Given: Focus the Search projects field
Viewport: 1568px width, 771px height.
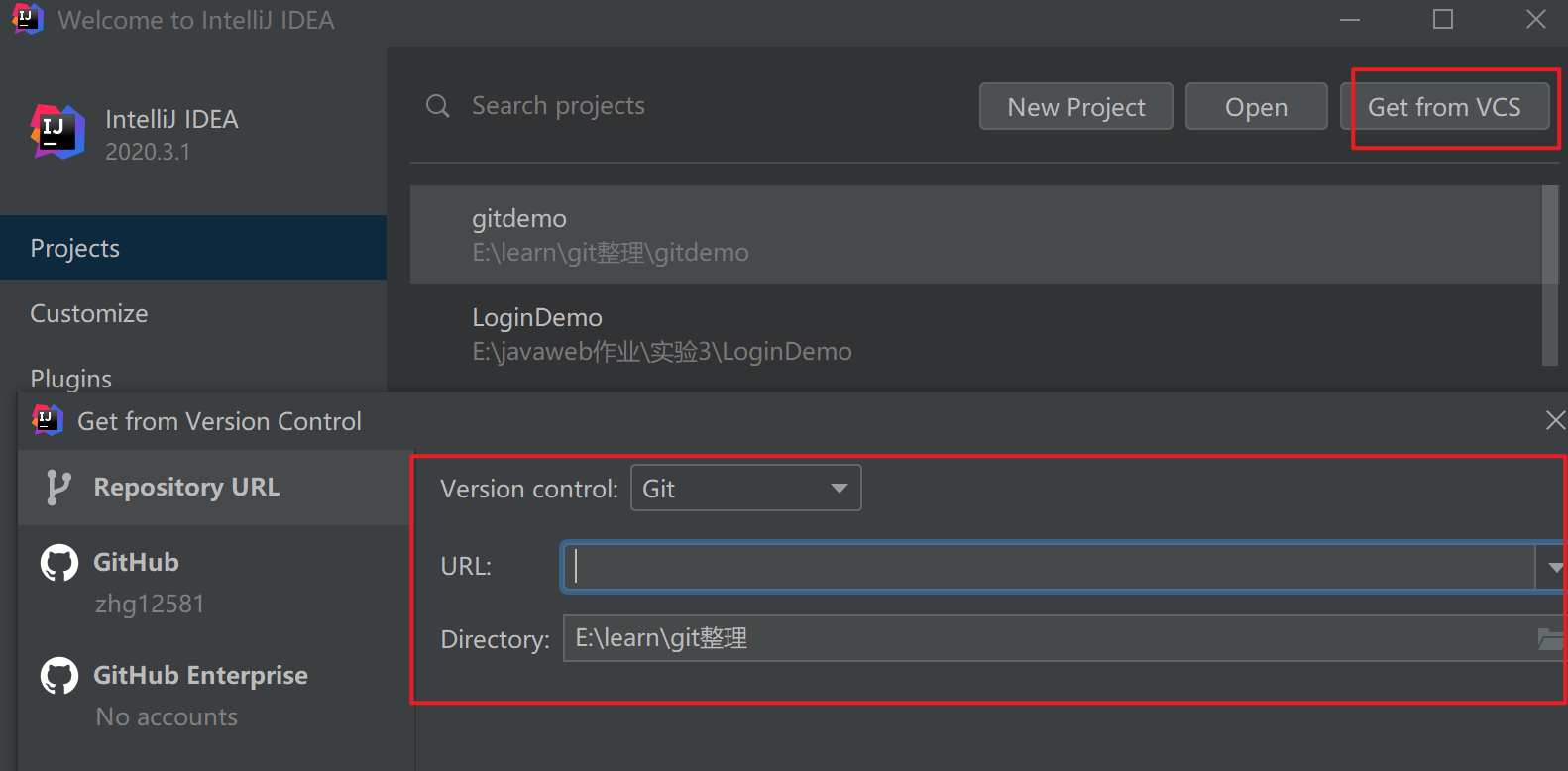Looking at the screenshot, I should click(694, 106).
